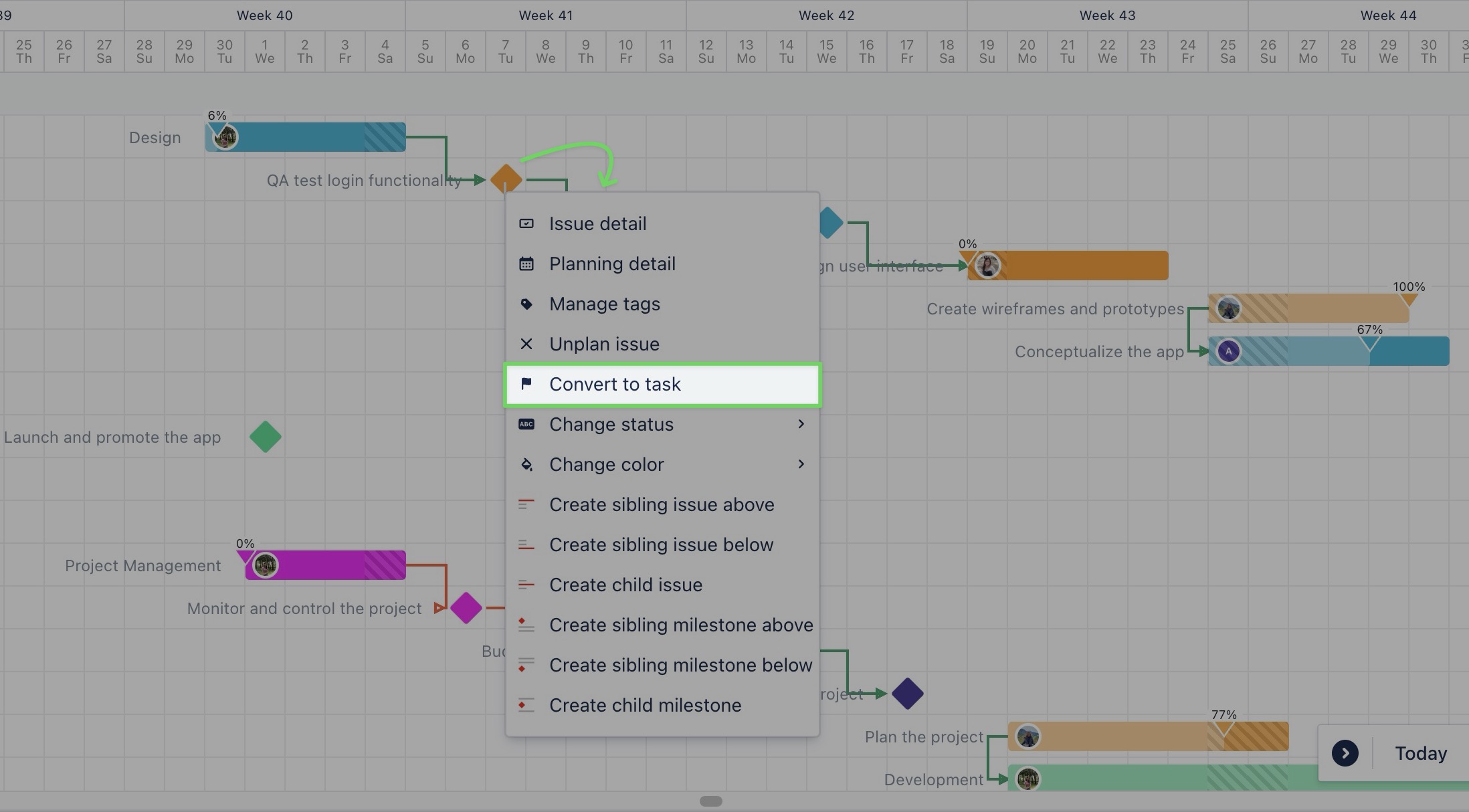Click the Create sibling issue above icon
1469x812 pixels.
tap(526, 504)
